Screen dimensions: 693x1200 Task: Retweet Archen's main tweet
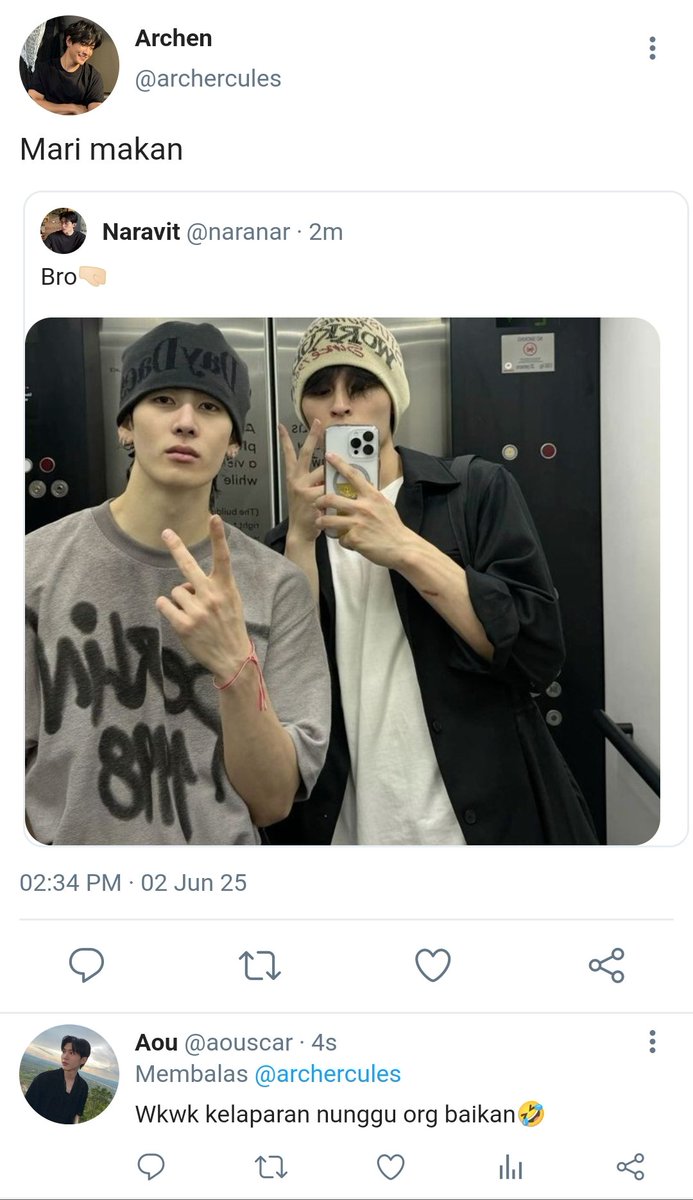click(x=260, y=965)
